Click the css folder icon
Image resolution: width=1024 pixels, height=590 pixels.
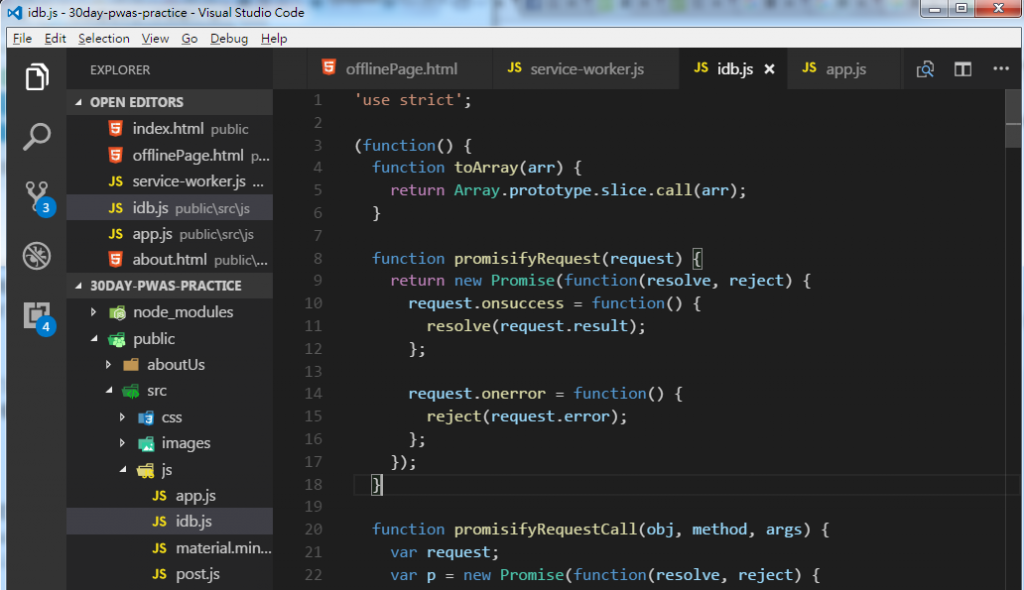(146, 418)
